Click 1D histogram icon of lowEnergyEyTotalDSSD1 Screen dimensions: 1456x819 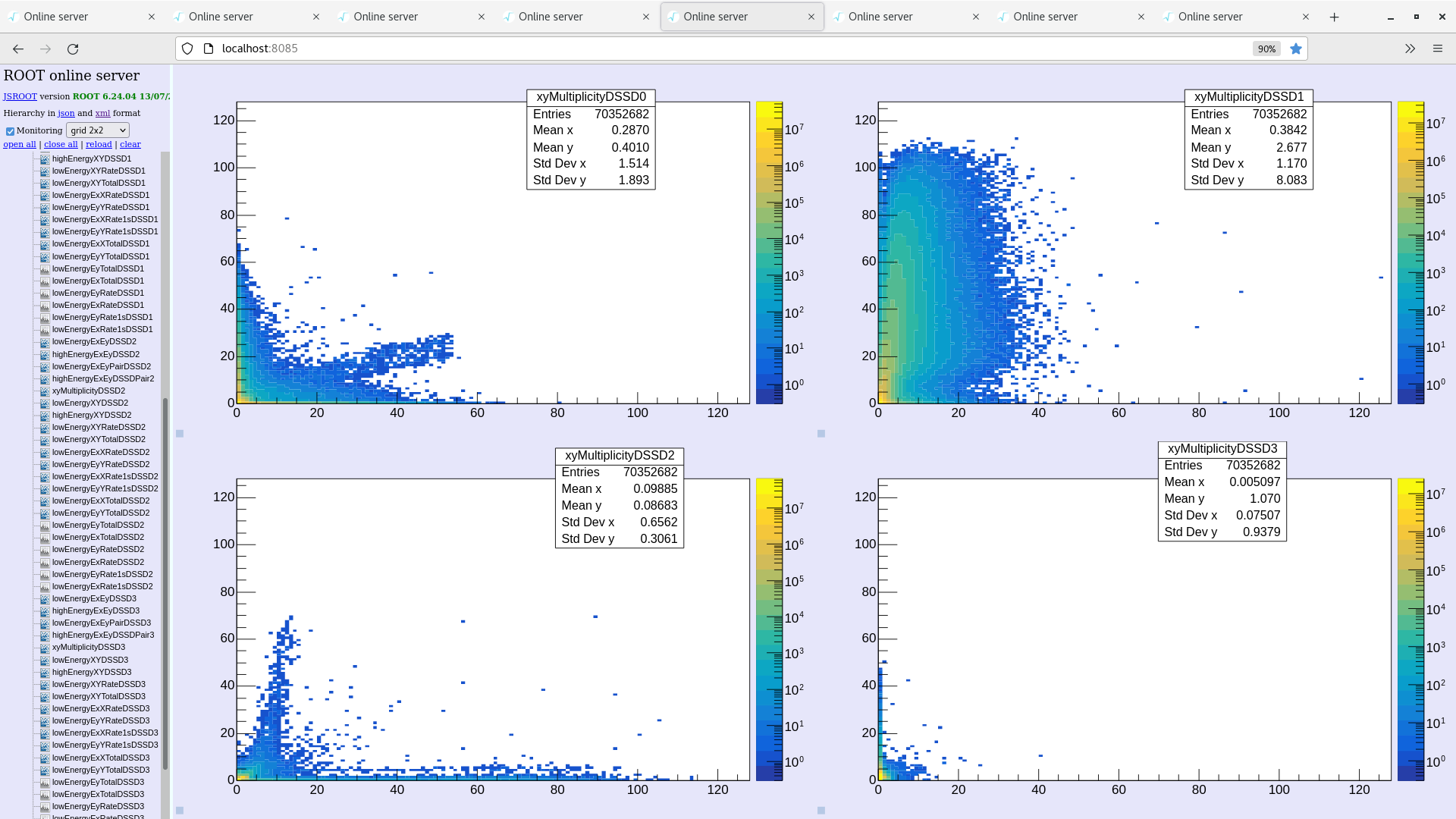click(45, 269)
